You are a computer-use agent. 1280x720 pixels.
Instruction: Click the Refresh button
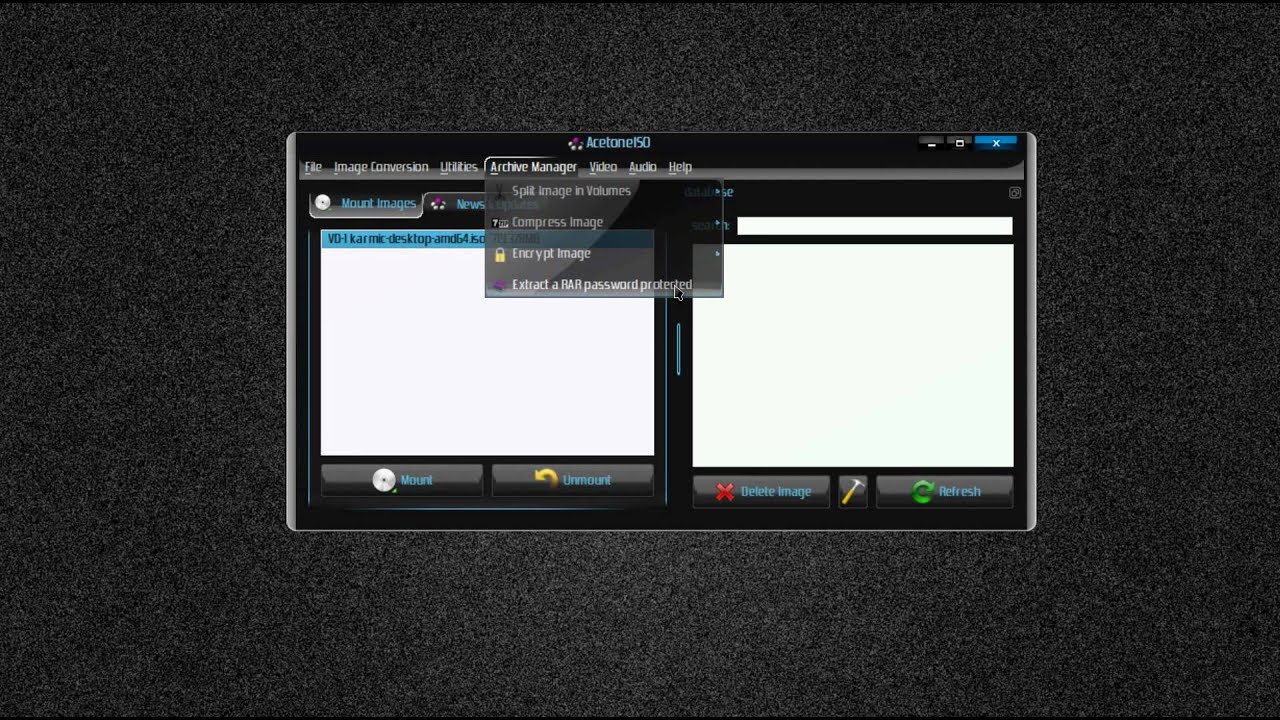tap(945, 491)
